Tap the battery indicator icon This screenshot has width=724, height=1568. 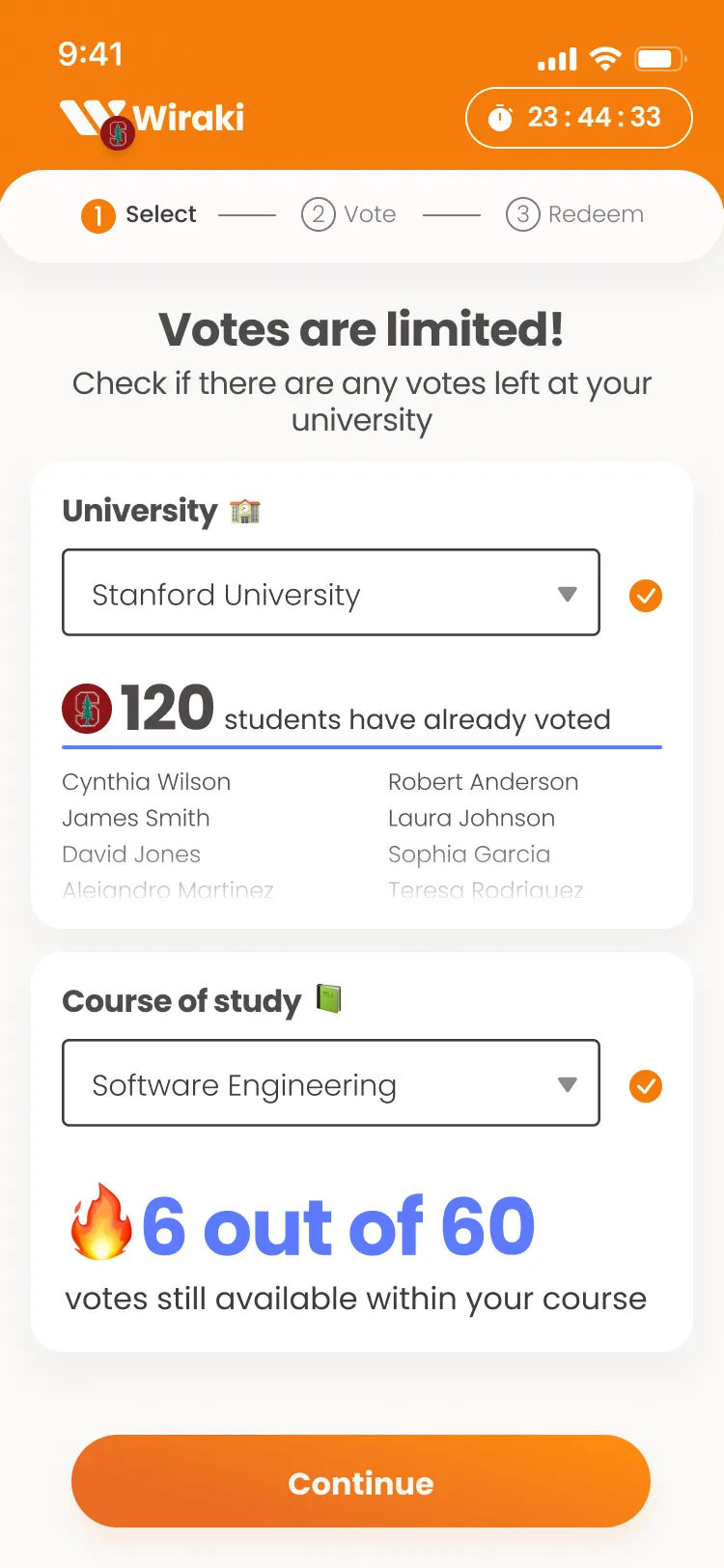coord(659,59)
